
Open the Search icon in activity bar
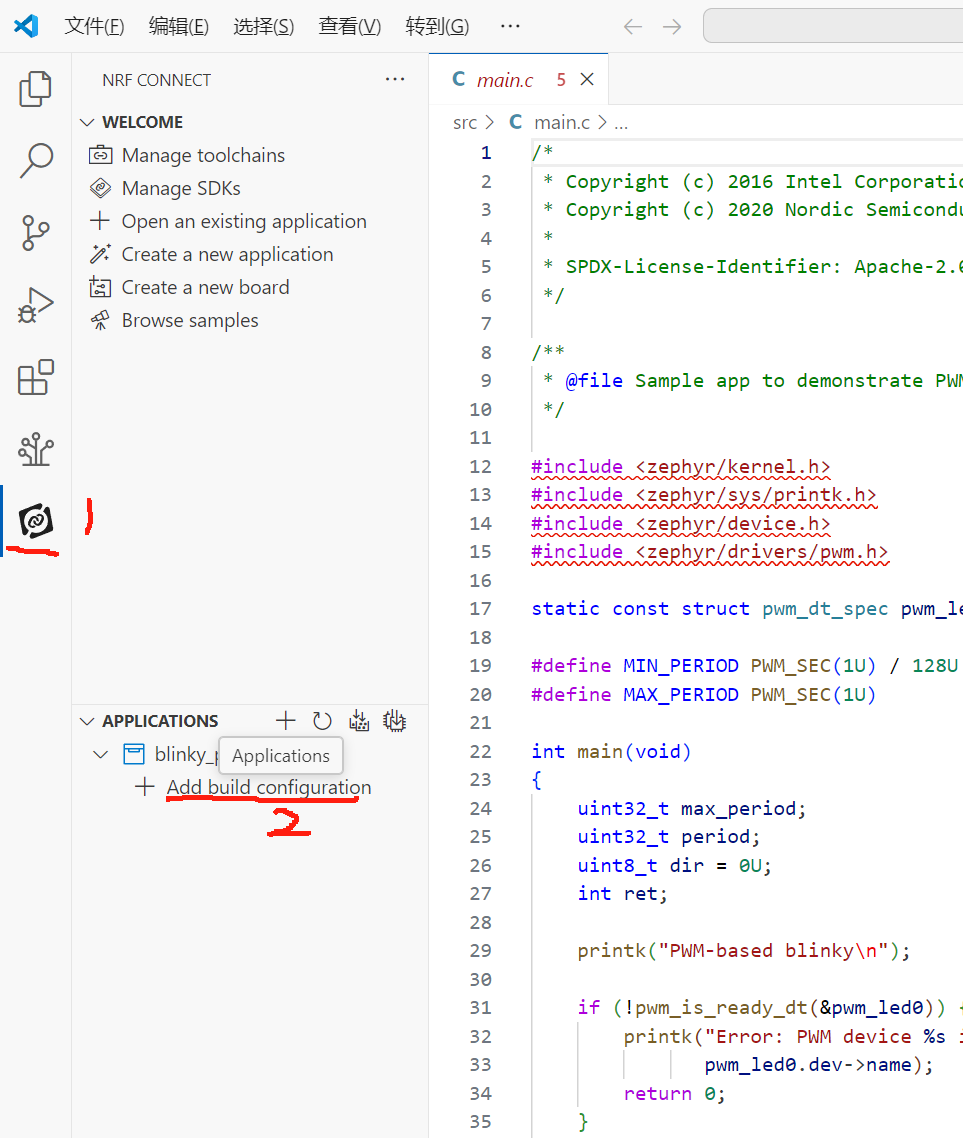[x=35, y=161]
